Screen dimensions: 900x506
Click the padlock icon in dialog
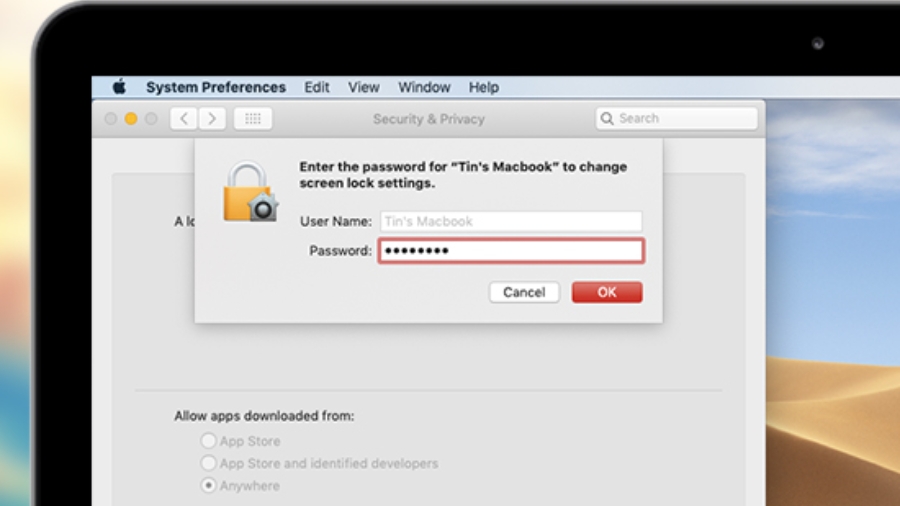pos(250,193)
